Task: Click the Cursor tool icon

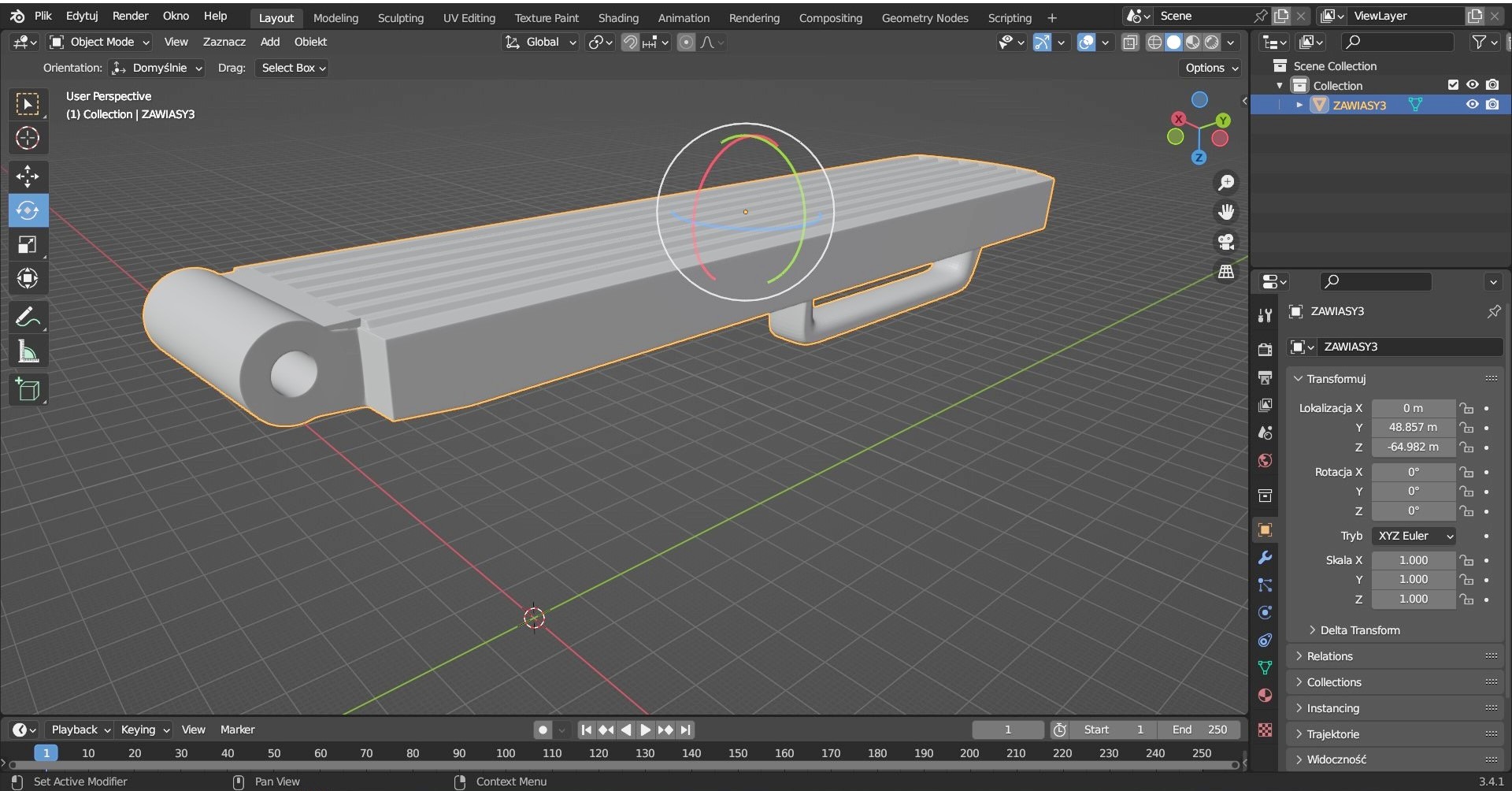Action: (28, 138)
